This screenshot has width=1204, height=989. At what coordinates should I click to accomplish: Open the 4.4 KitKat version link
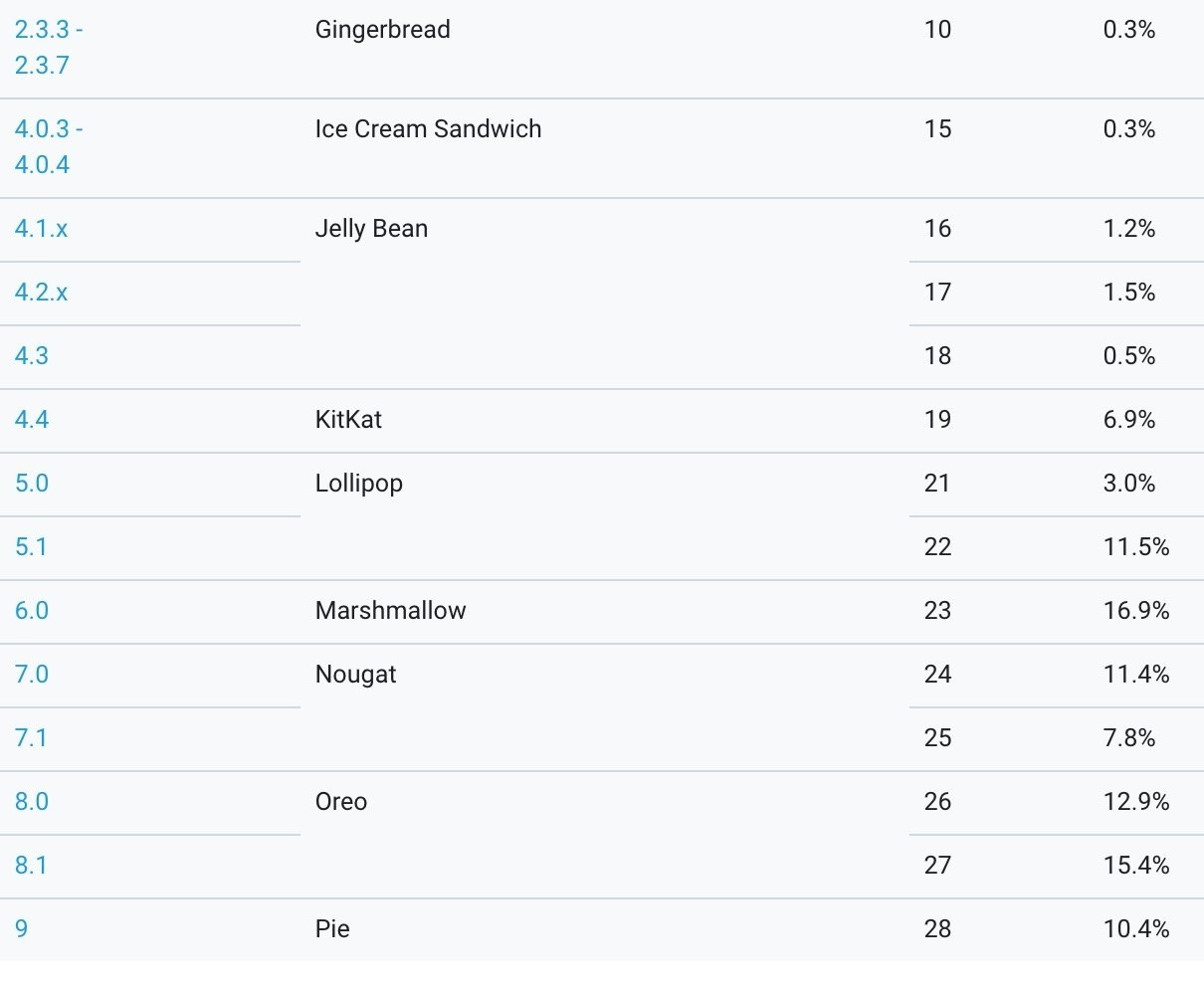31,420
